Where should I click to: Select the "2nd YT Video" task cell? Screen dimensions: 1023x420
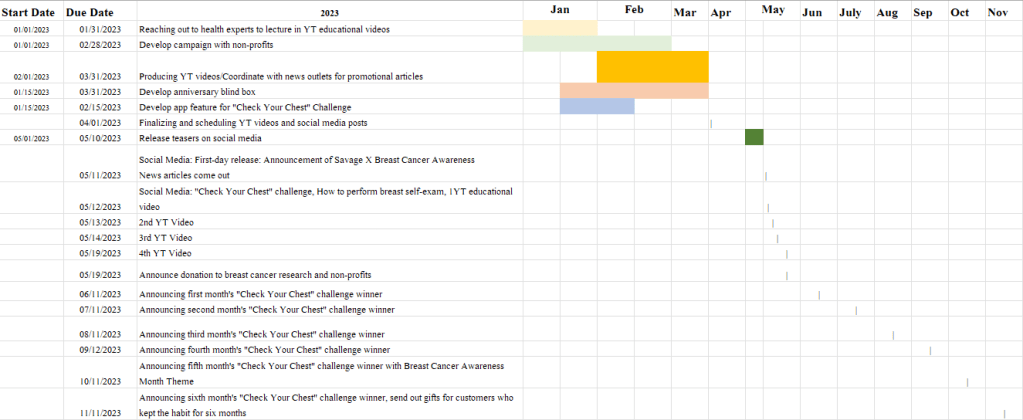(x=166, y=222)
